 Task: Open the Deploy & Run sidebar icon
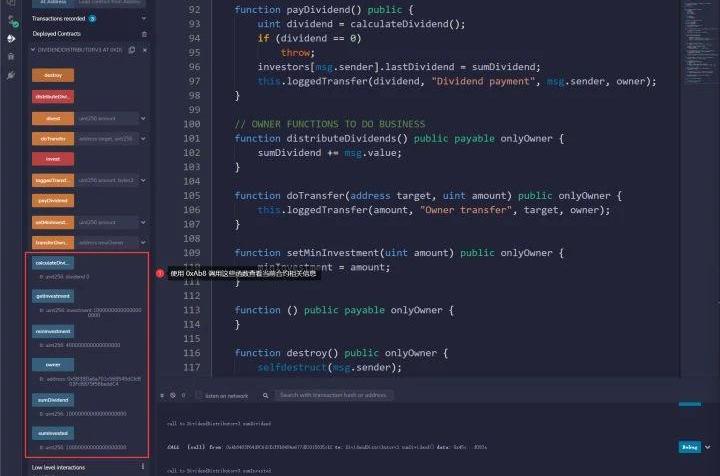tap(11, 39)
